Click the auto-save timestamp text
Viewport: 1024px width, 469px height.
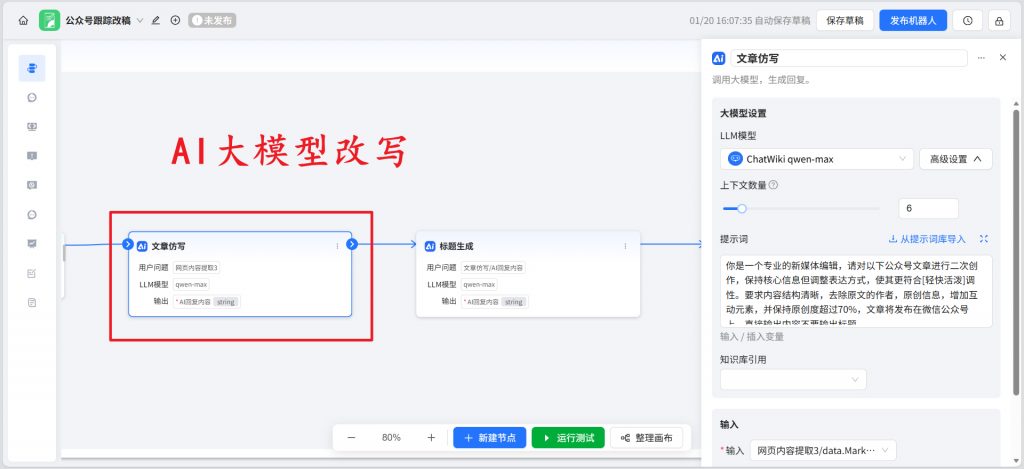(x=750, y=20)
